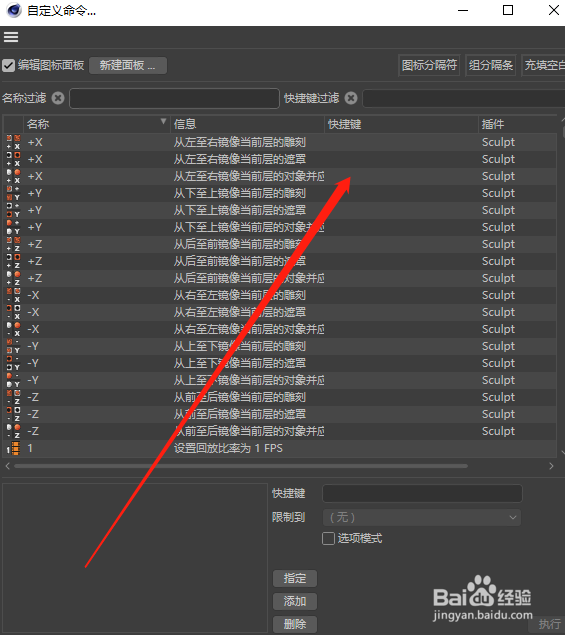Select the -Y icon for 从上至下 sculpt (雕刻) row
565x635 pixels.
13,346
